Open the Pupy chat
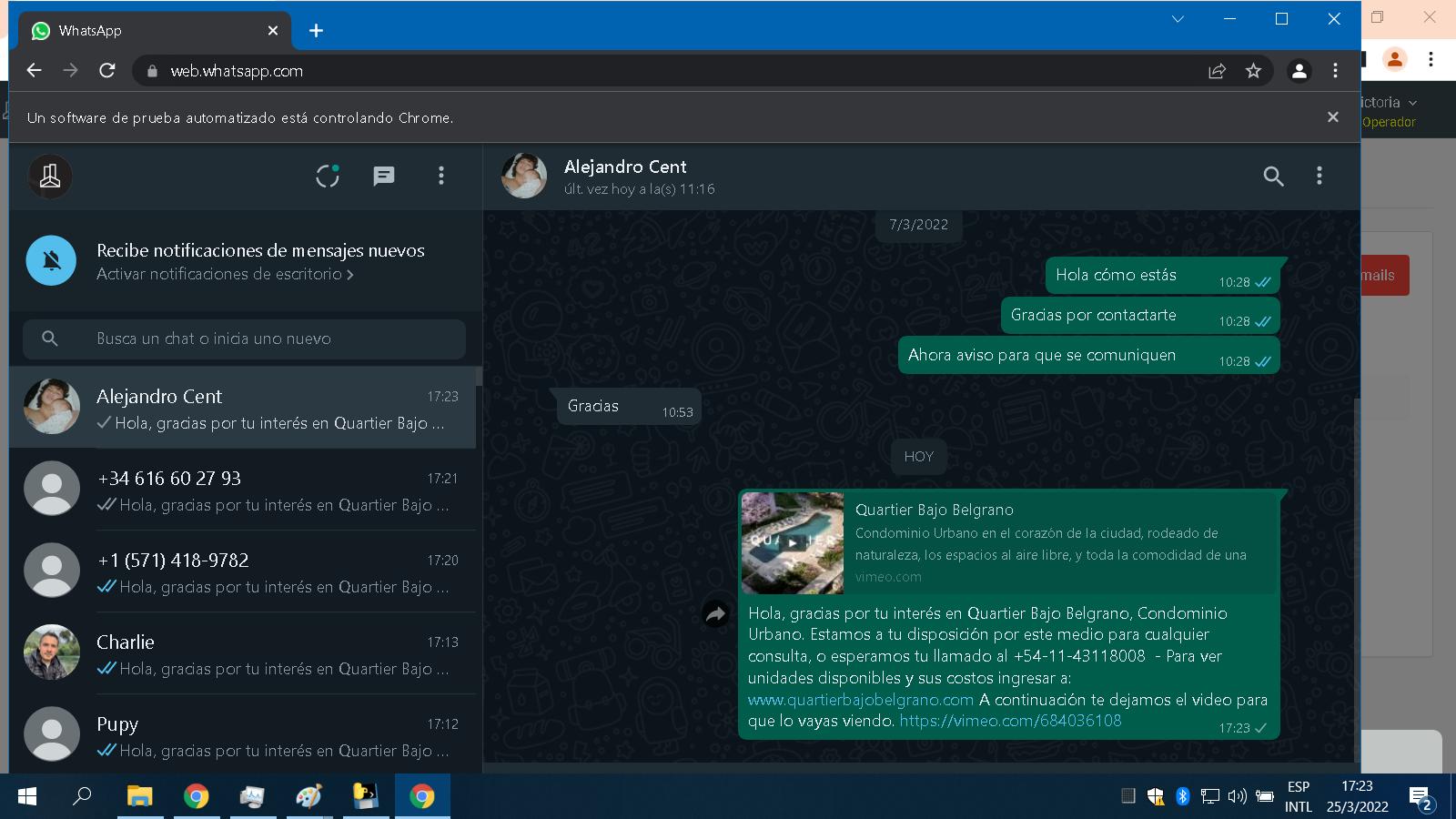This screenshot has width=1456, height=819. [242, 733]
